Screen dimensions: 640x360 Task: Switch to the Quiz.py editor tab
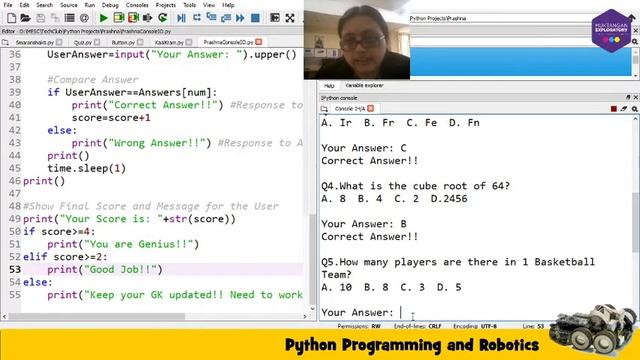pyautogui.click(x=82, y=42)
